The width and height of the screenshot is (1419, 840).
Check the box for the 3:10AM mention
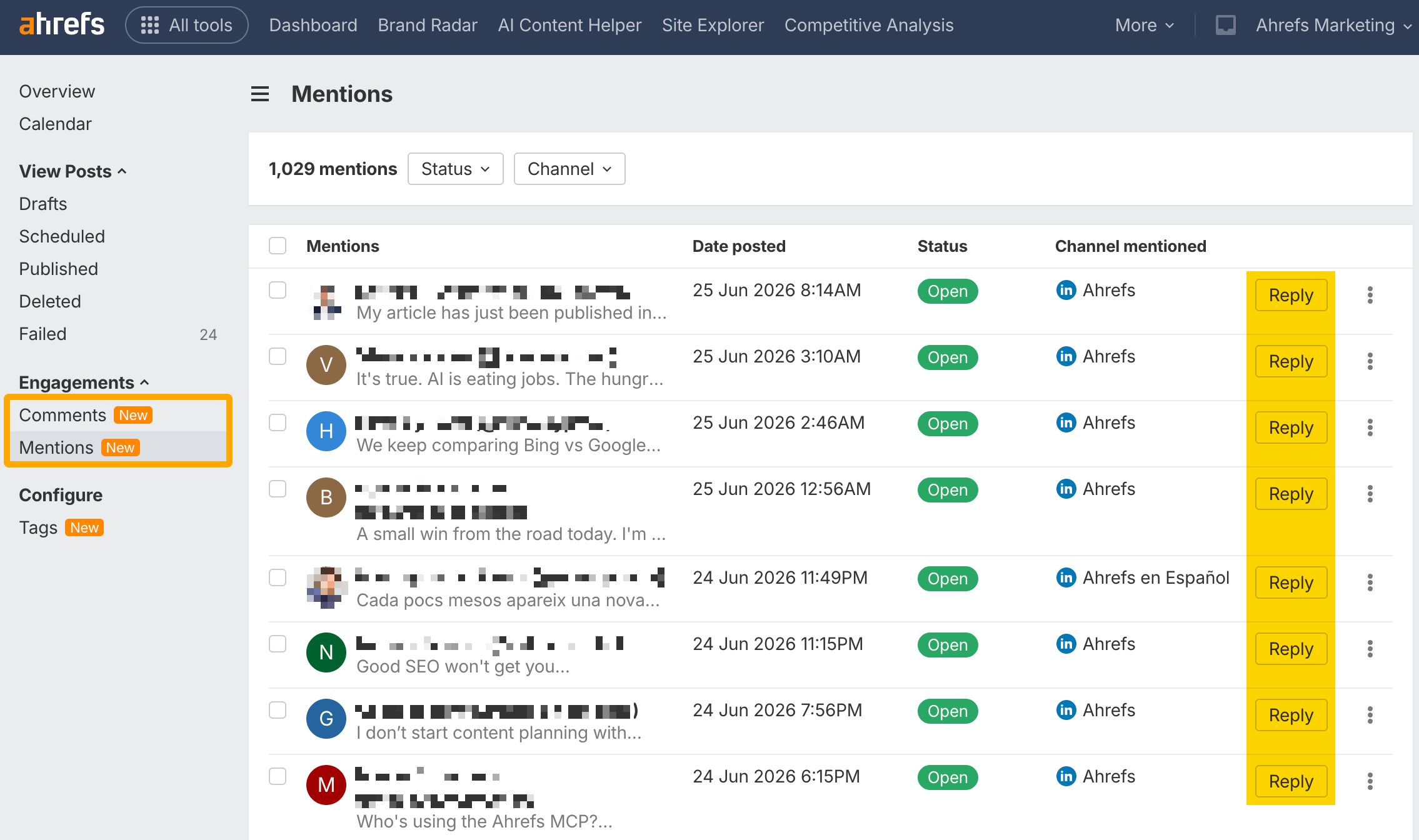click(278, 356)
